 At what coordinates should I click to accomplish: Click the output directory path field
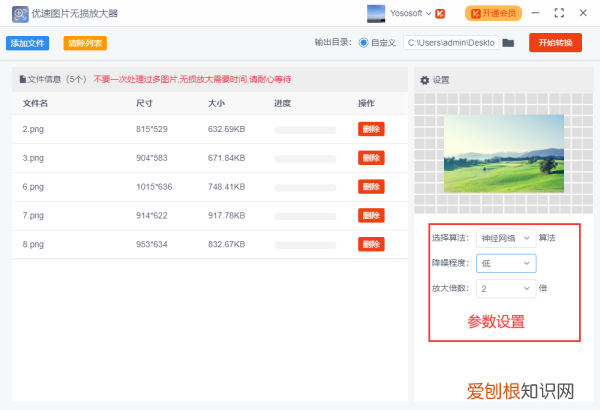click(x=451, y=42)
